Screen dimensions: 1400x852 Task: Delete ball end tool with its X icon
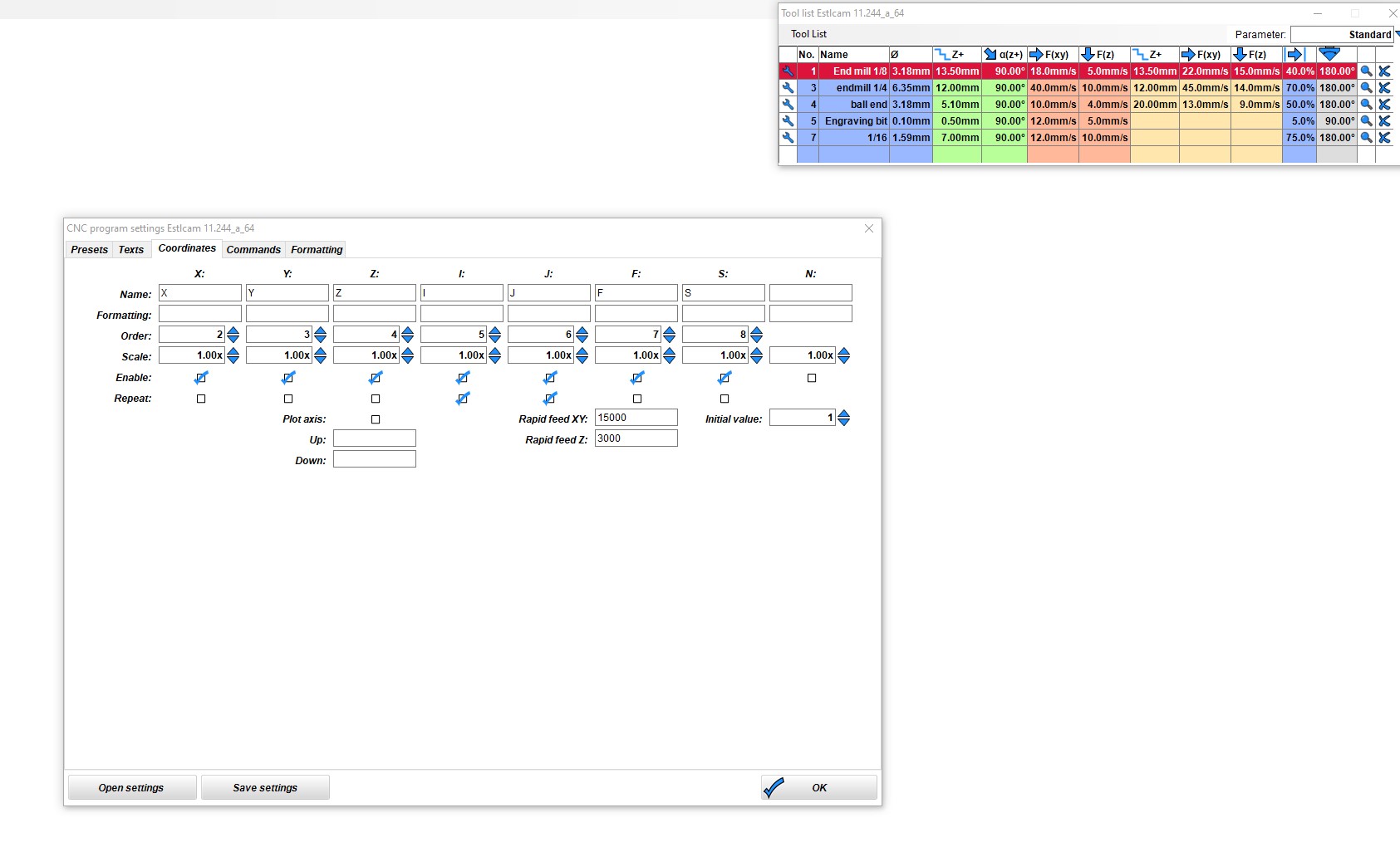coord(1384,105)
